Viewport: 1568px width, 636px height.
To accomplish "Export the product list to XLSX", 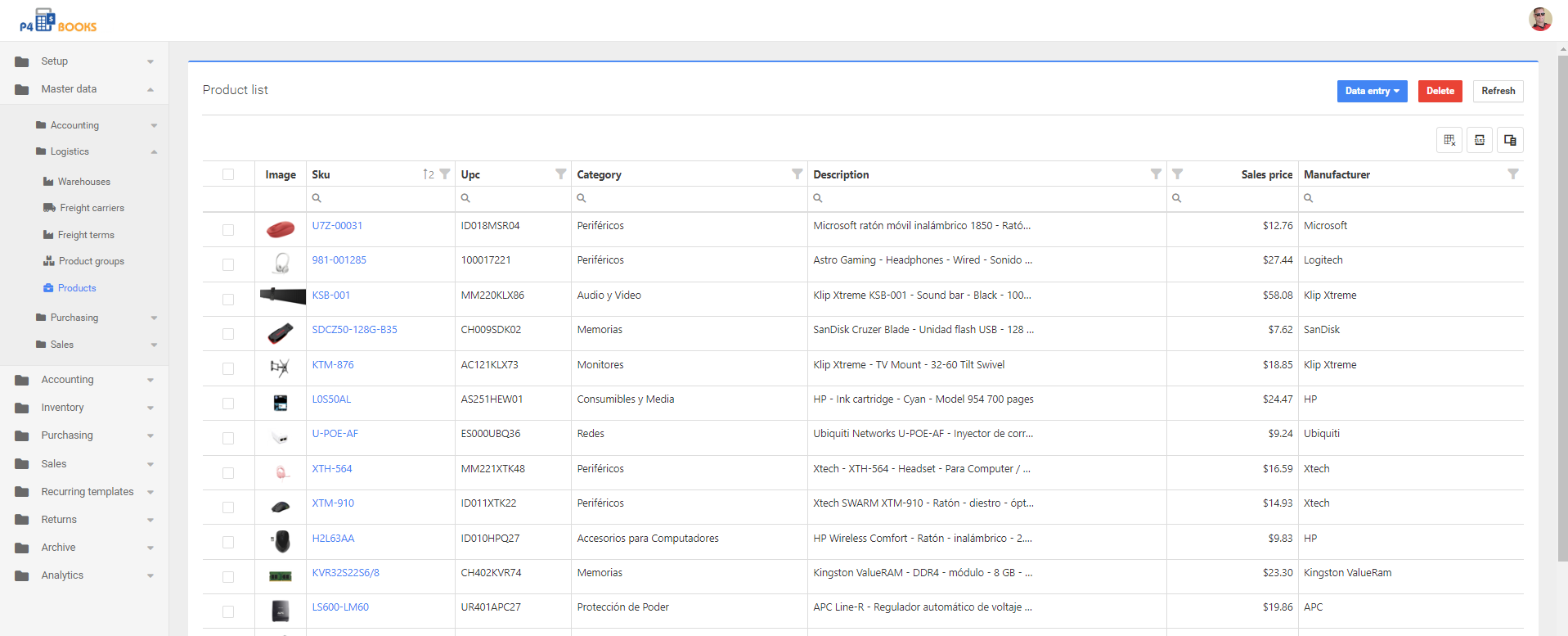I will click(x=1479, y=140).
